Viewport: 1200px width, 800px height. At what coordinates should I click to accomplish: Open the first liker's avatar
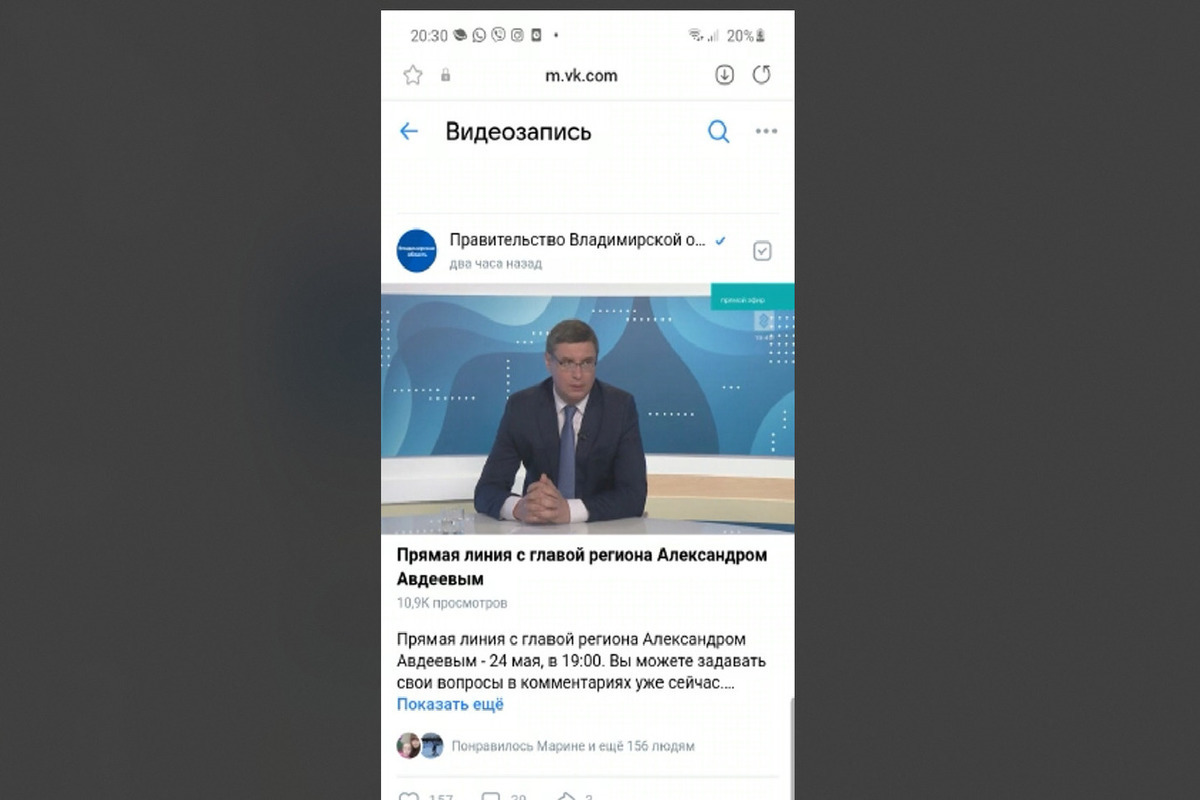[408, 746]
